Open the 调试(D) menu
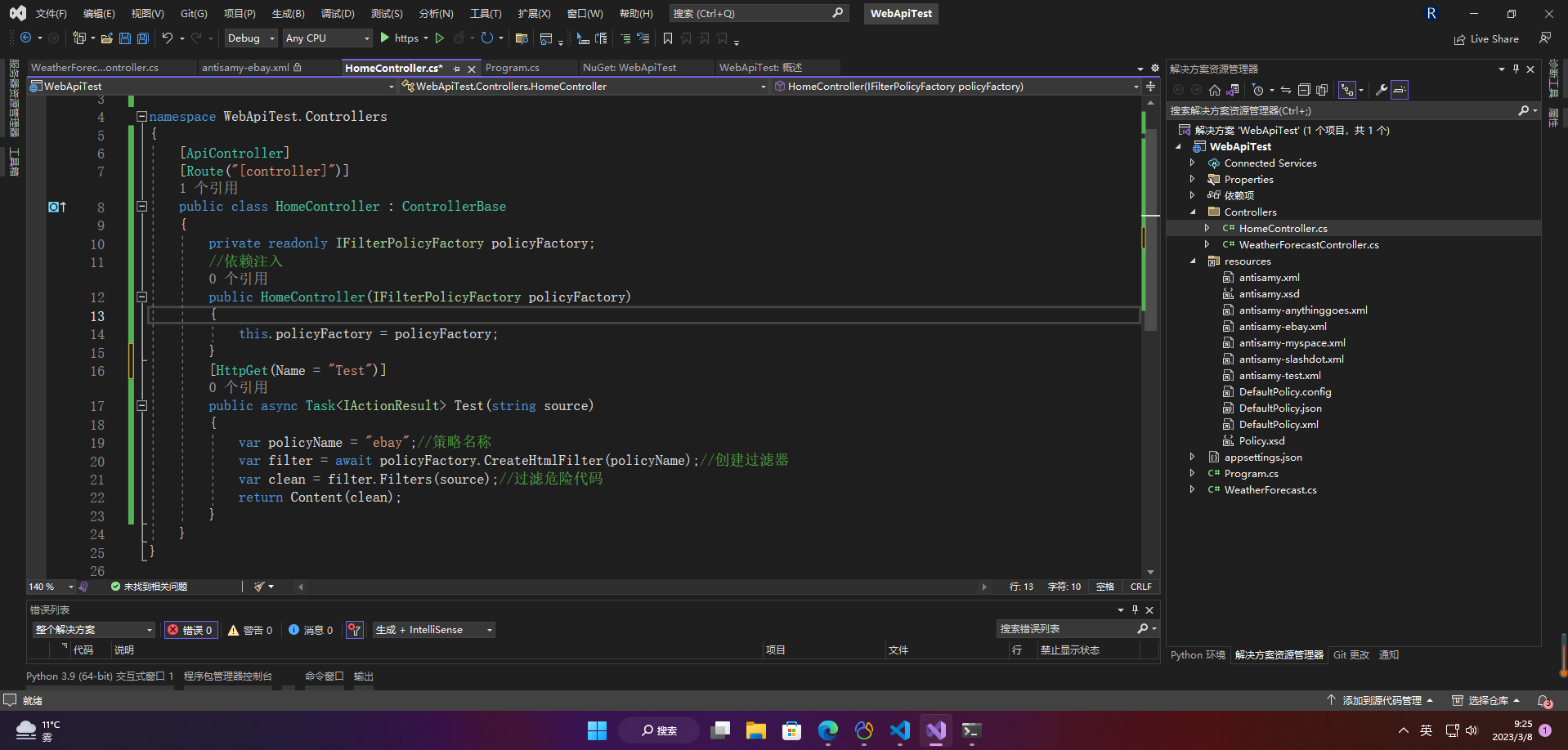The image size is (1568, 750). (338, 14)
